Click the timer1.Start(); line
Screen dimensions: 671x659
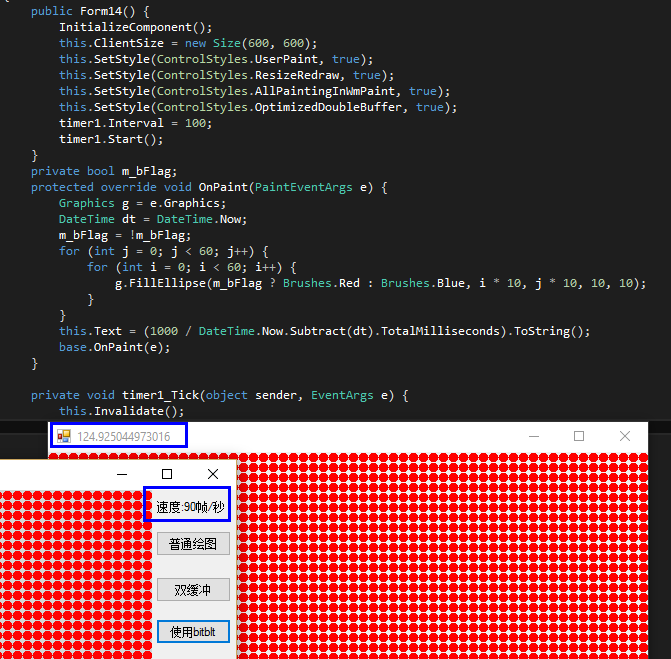pyautogui.click(x=111, y=139)
